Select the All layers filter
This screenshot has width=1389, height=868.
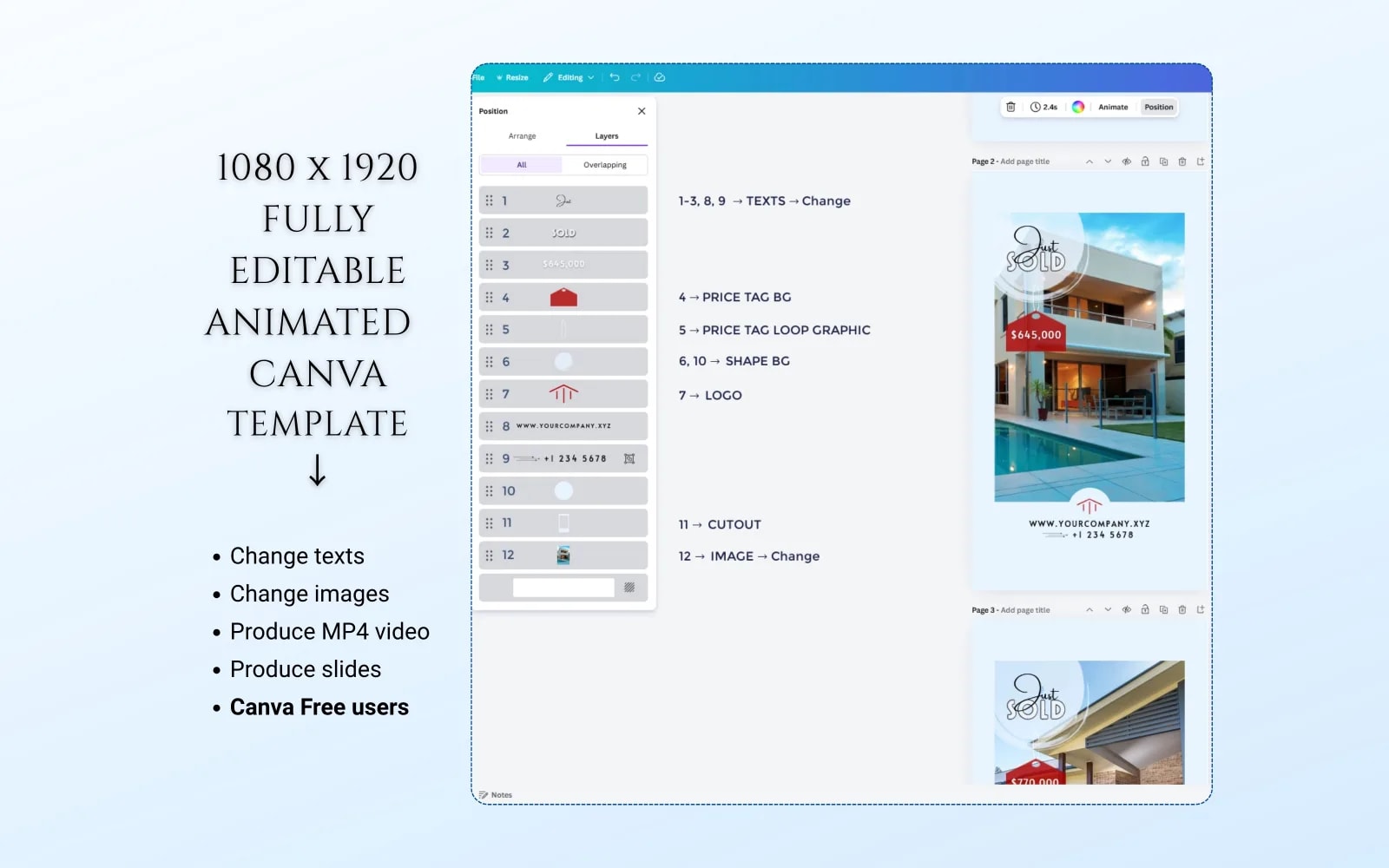tap(522, 165)
